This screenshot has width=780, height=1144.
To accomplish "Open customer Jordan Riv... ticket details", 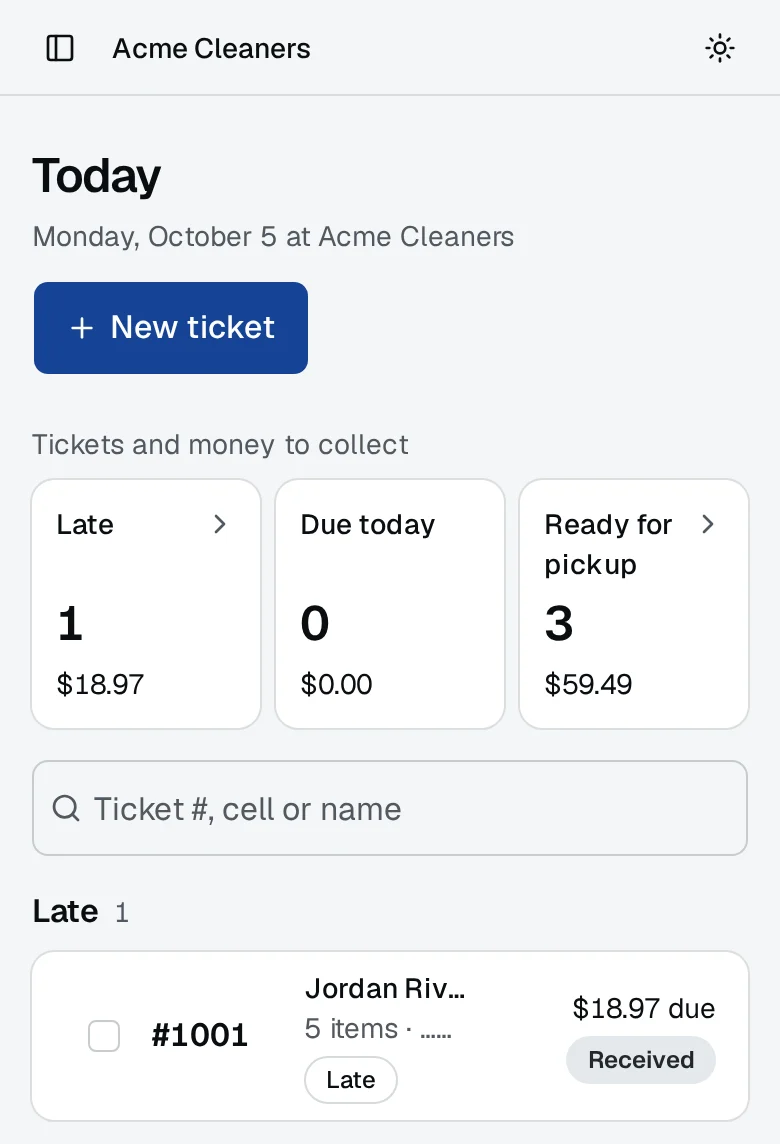I will (385, 989).
